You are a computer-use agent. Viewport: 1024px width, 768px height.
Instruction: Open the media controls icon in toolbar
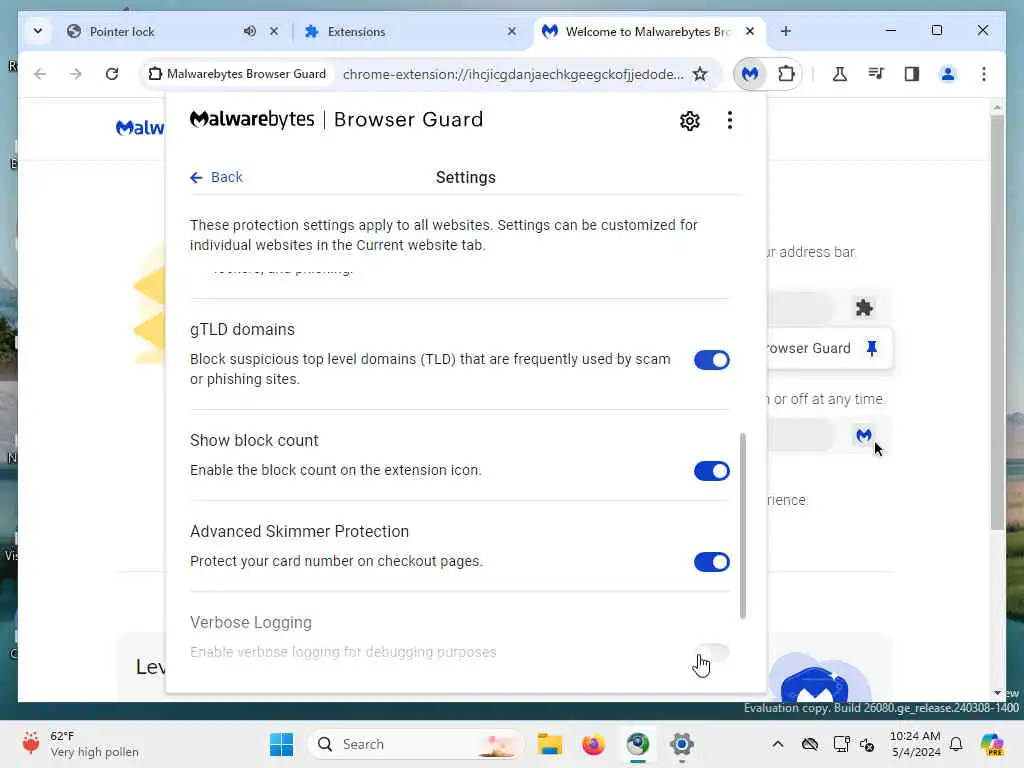(x=876, y=74)
